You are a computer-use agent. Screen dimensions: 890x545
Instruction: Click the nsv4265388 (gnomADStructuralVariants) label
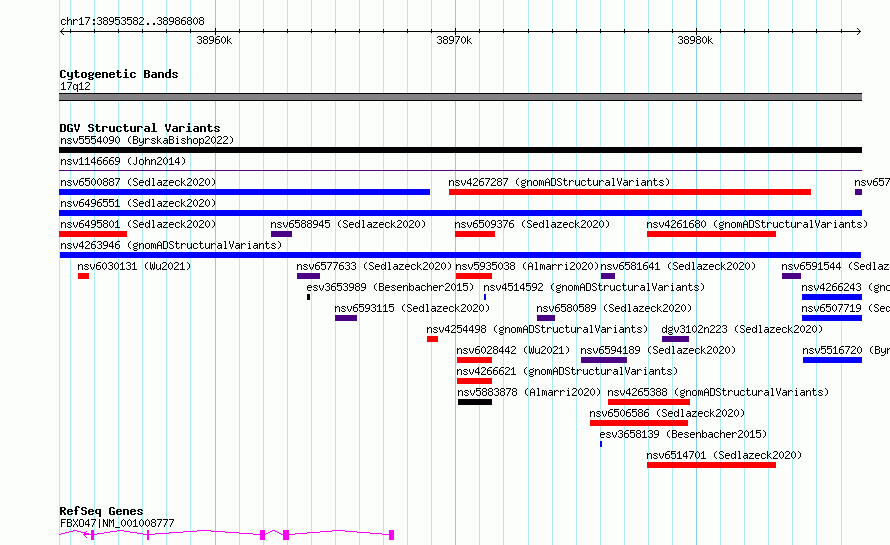[x=718, y=392]
